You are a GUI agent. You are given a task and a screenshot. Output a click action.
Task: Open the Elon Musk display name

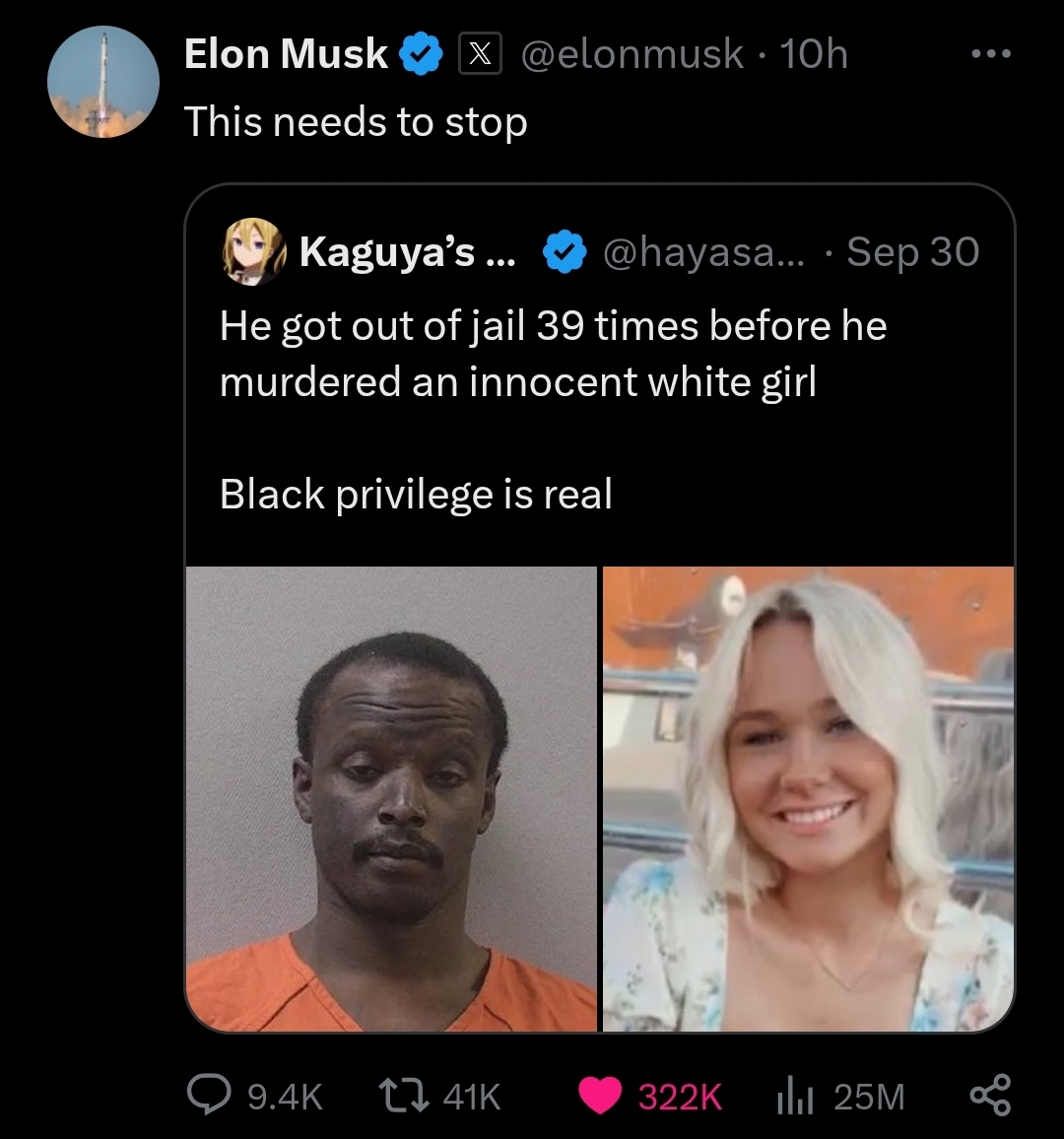(x=286, y=54)
